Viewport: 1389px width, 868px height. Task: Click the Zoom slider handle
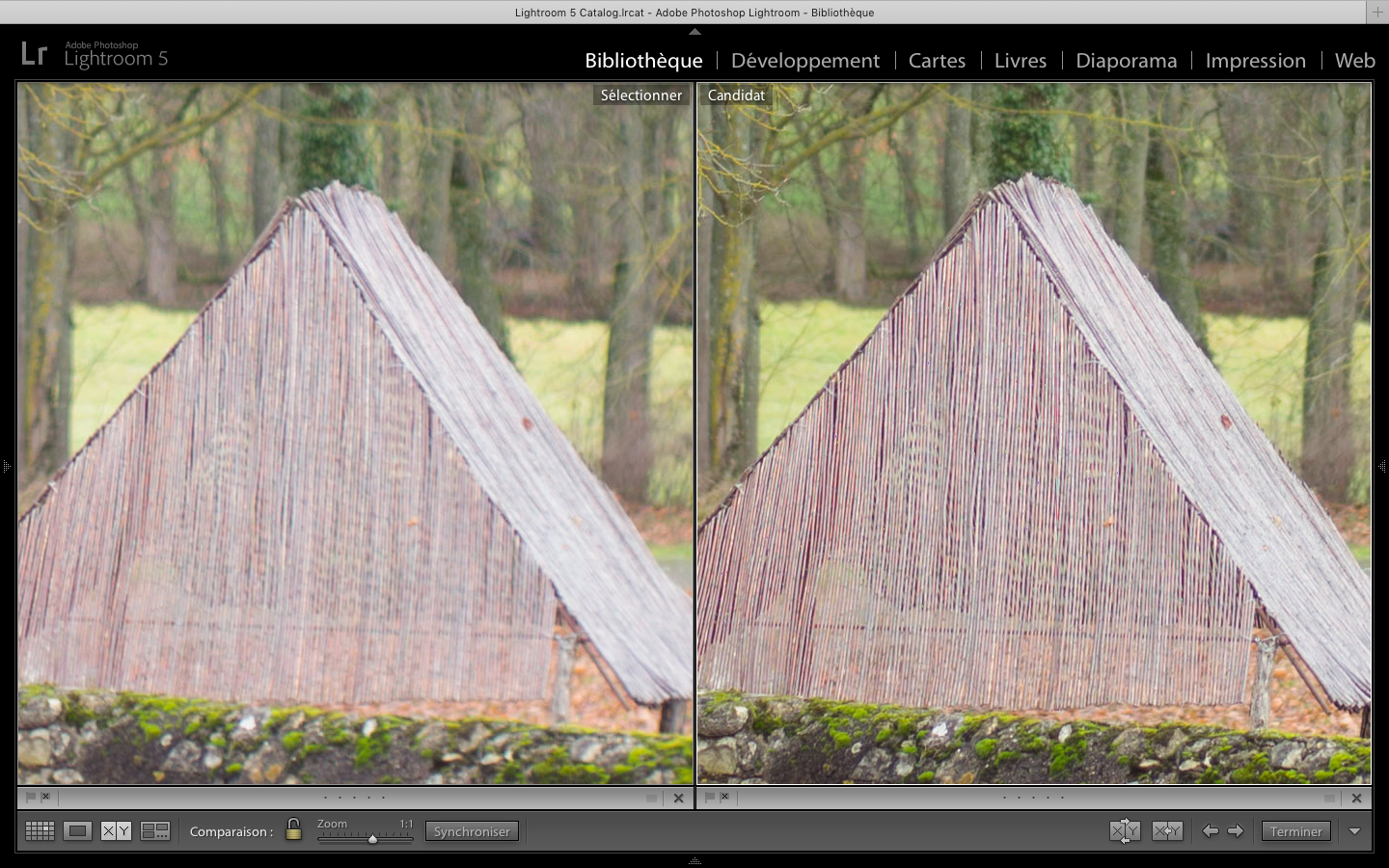tap(372, 839)
